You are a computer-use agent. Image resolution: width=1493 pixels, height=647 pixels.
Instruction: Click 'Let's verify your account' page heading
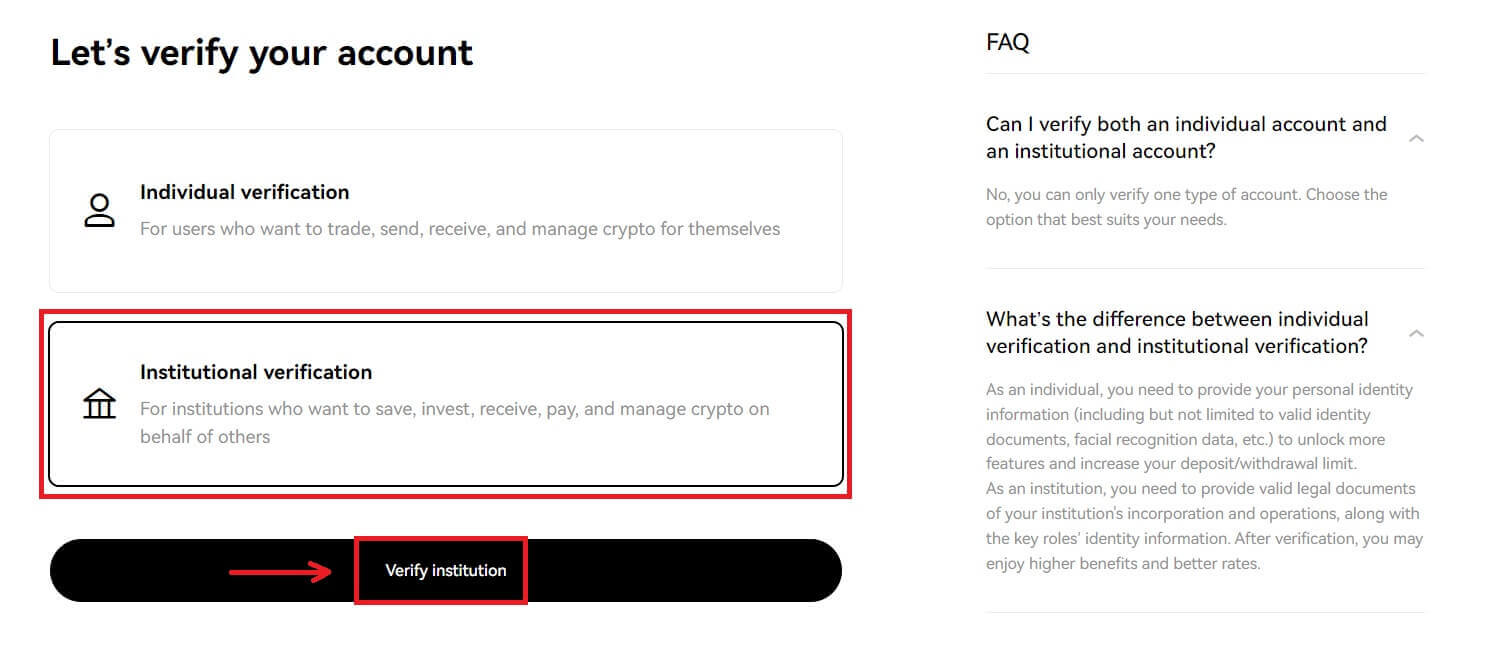263,52
